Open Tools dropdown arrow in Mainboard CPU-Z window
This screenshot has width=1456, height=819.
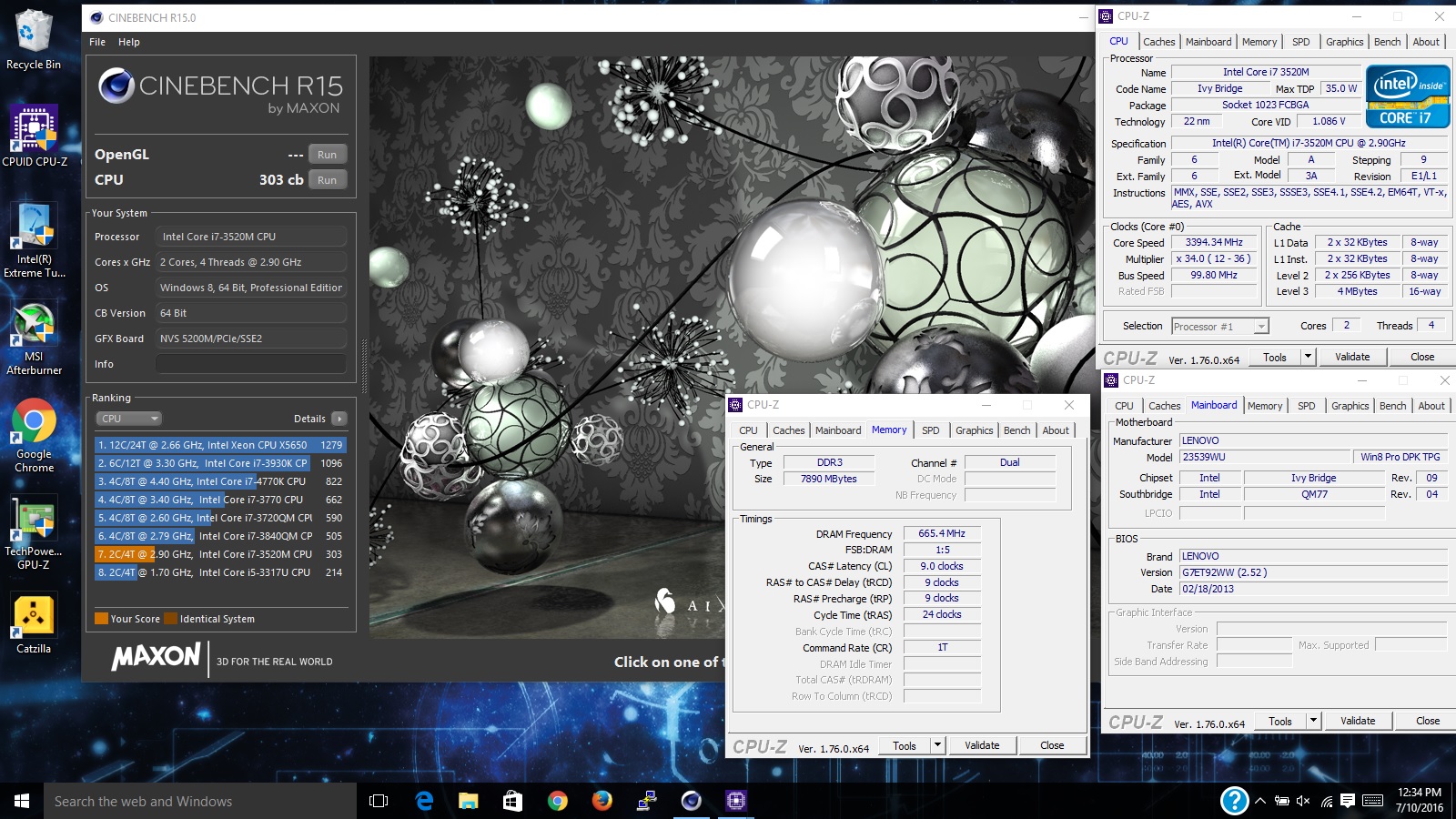click(x=1313, y=721)
